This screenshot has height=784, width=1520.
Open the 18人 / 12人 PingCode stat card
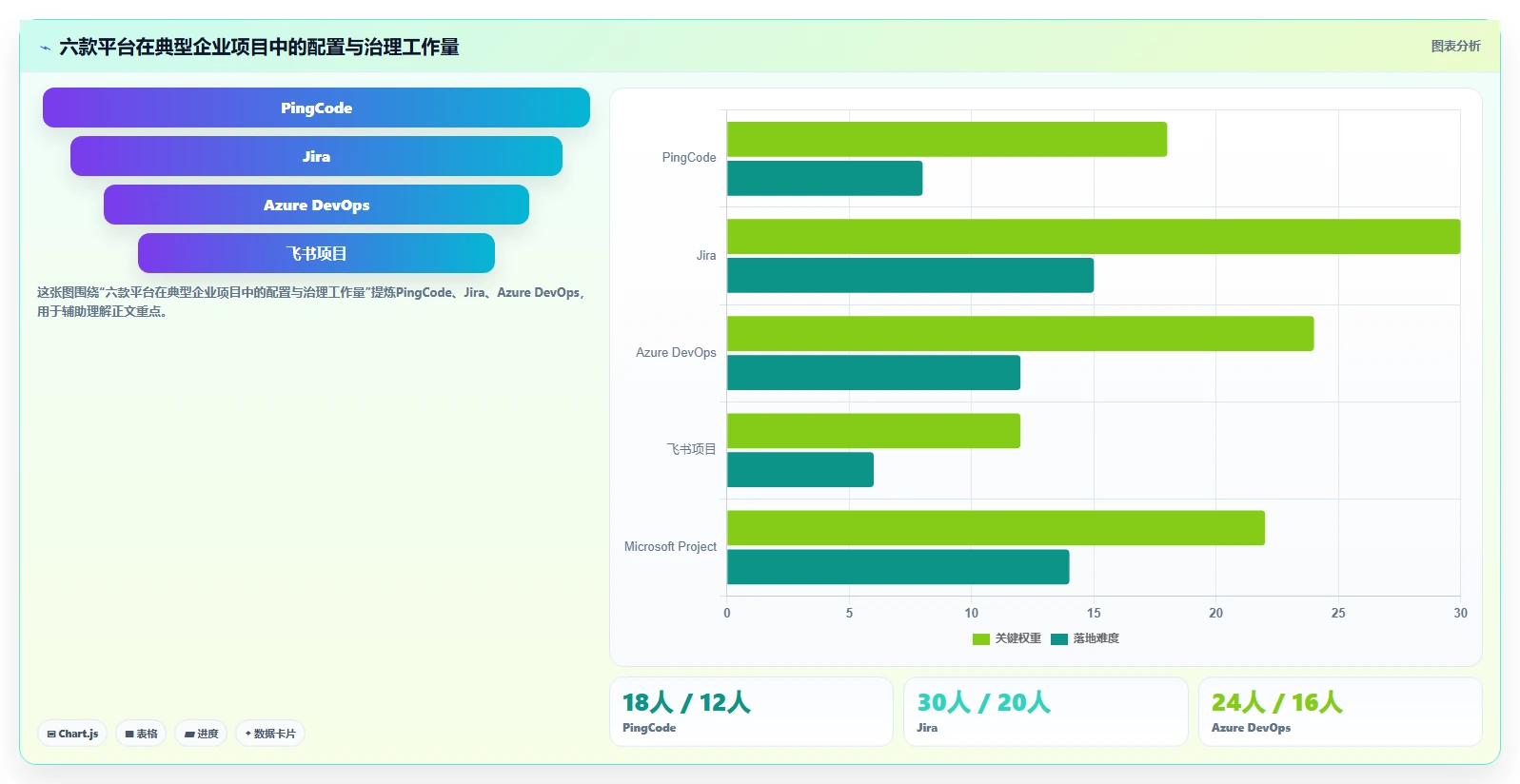[751, 712]
